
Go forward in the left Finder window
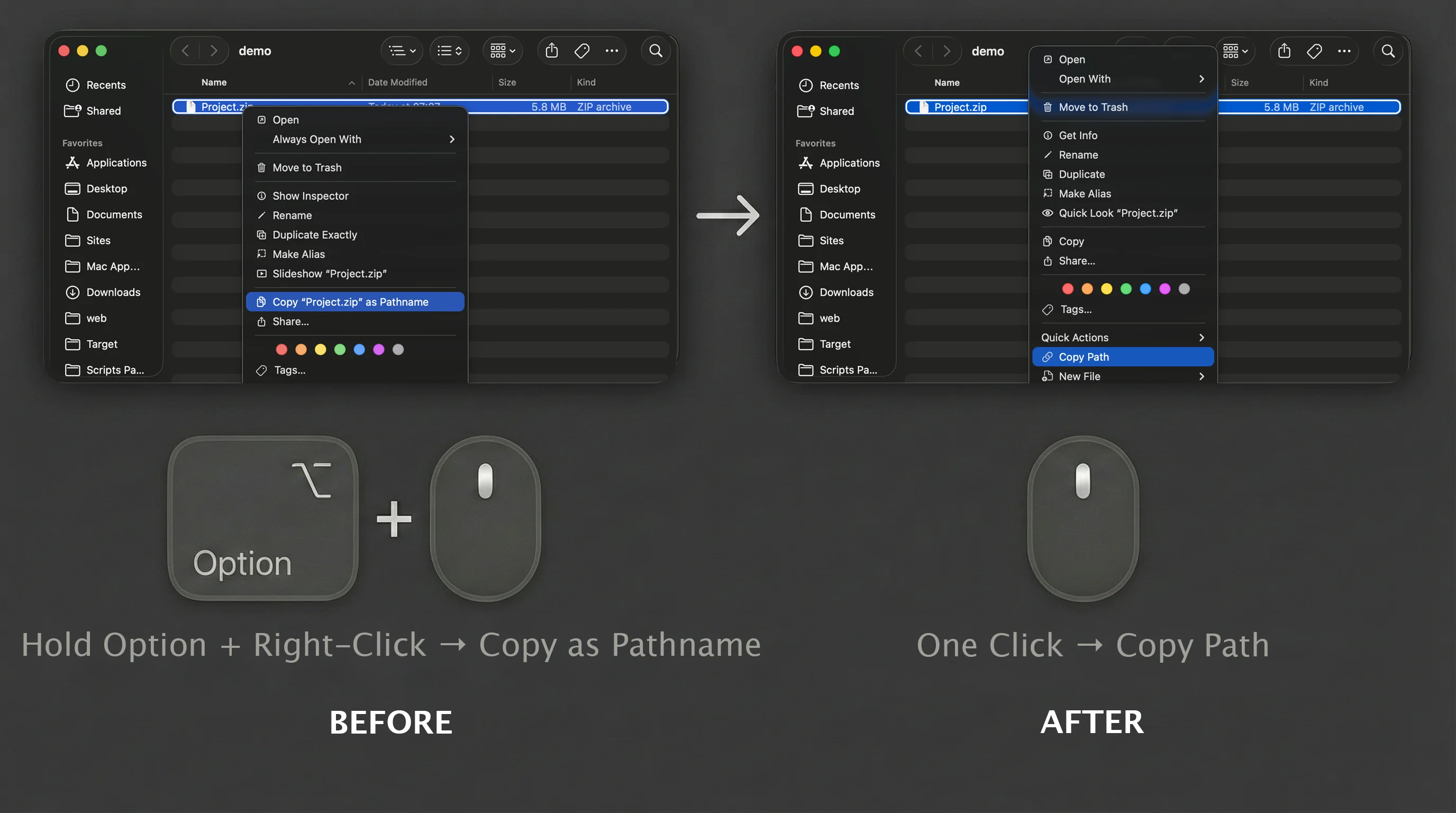coord(214,51)
